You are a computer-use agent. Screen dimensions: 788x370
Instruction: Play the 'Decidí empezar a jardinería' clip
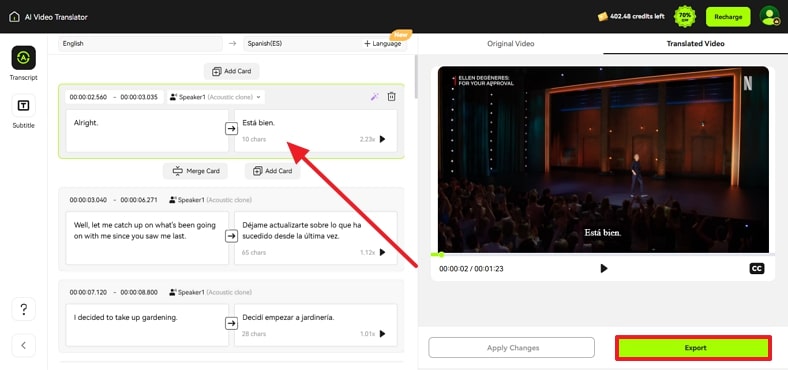382,334
